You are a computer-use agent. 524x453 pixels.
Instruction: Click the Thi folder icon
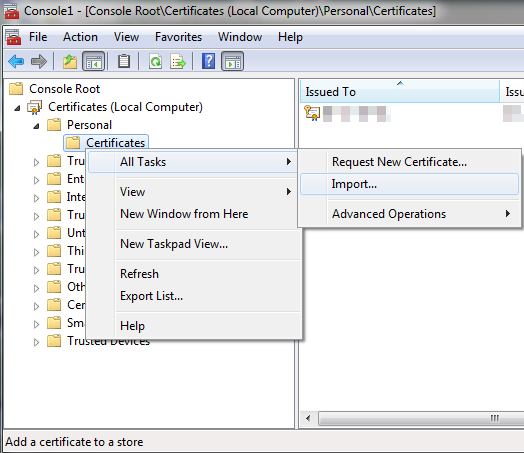(54, 251)
